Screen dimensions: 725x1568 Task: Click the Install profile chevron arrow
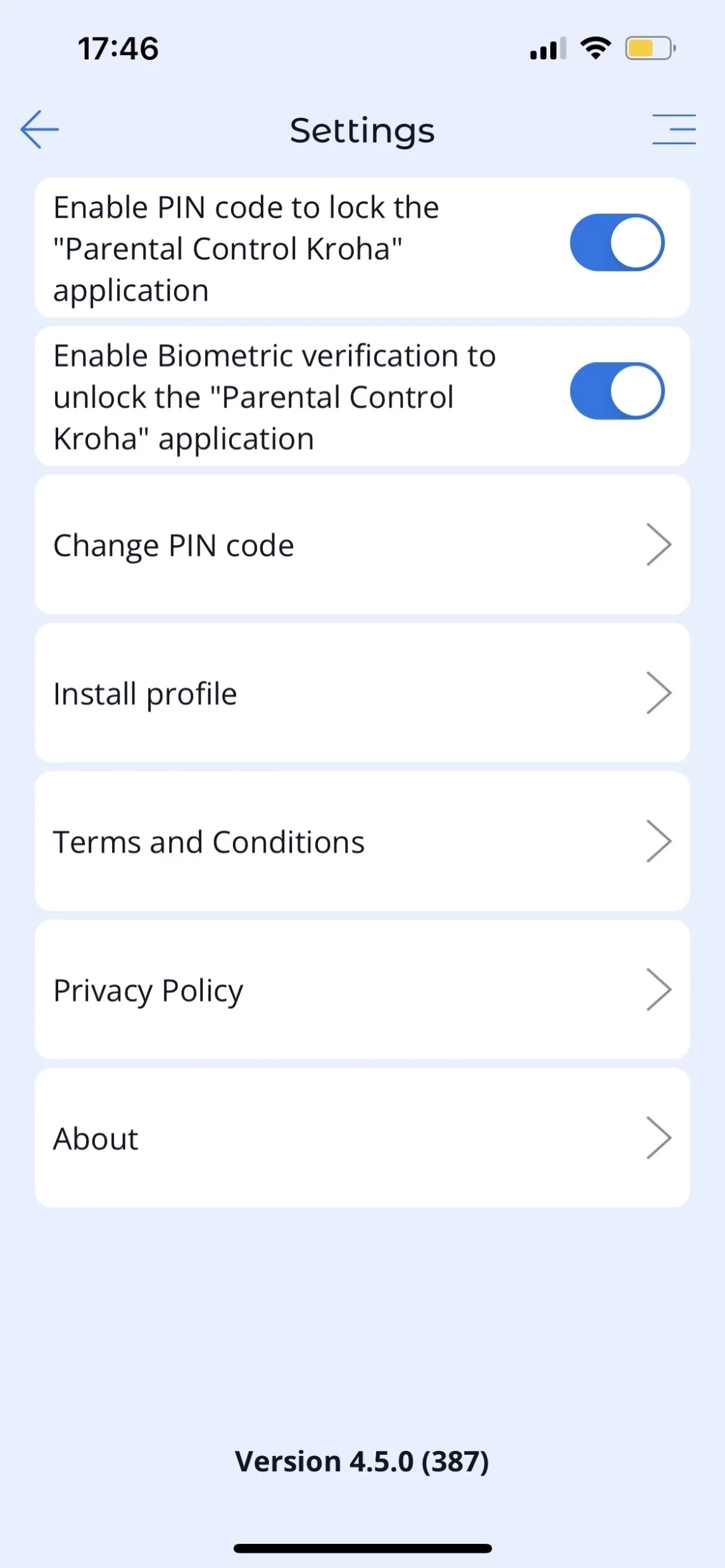click(x=659, y=693)
